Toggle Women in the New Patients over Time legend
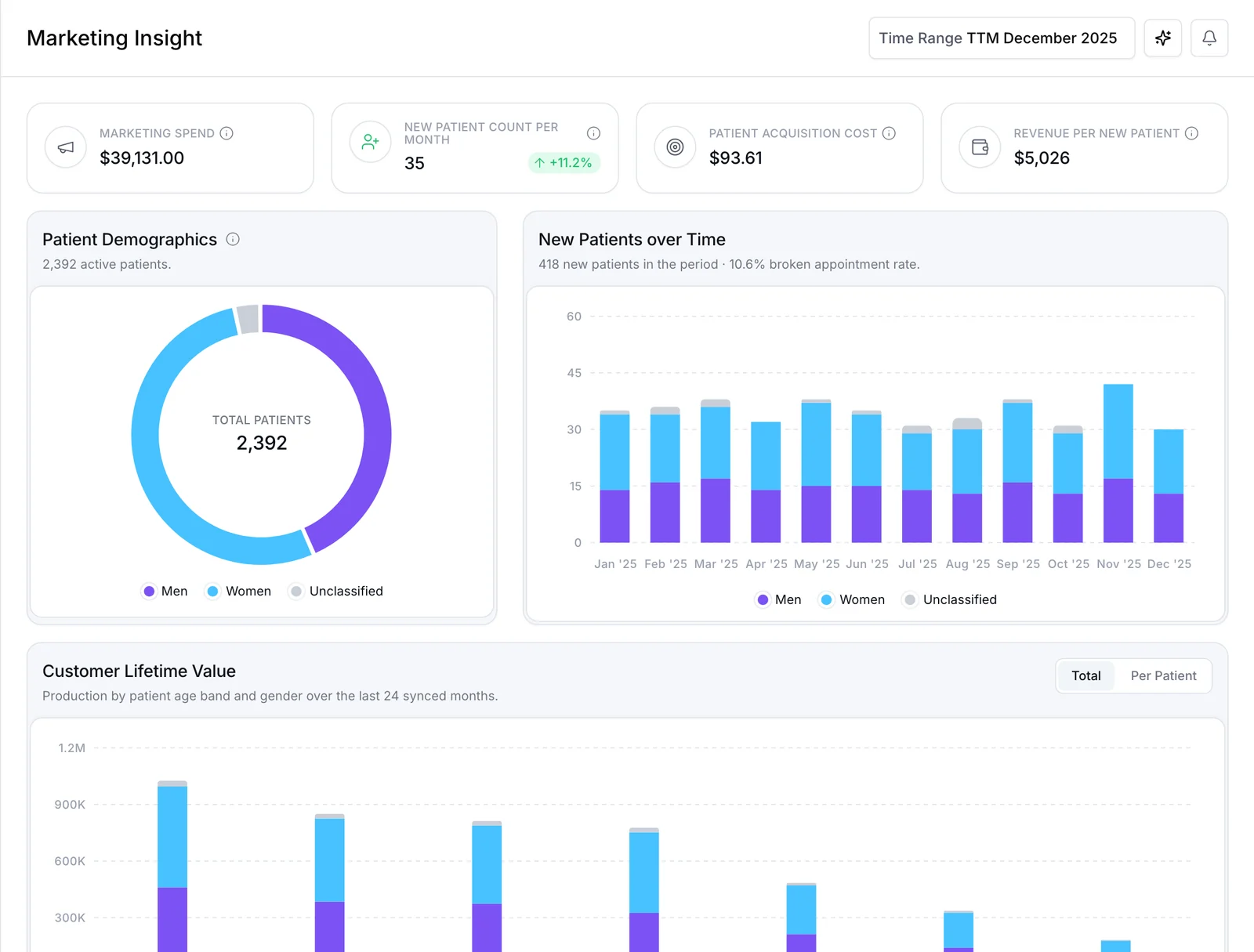1254x952 pixels. (x=853, y=599)
